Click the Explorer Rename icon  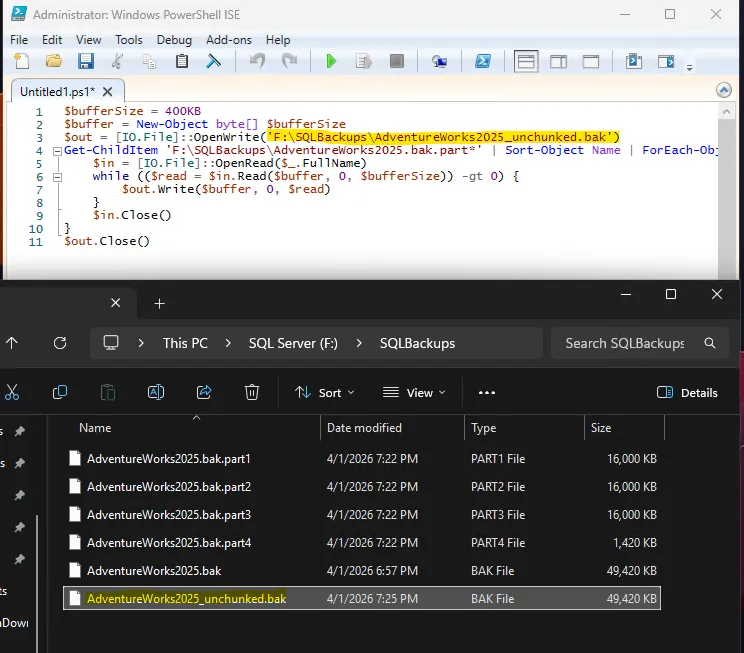pos(156,392)
